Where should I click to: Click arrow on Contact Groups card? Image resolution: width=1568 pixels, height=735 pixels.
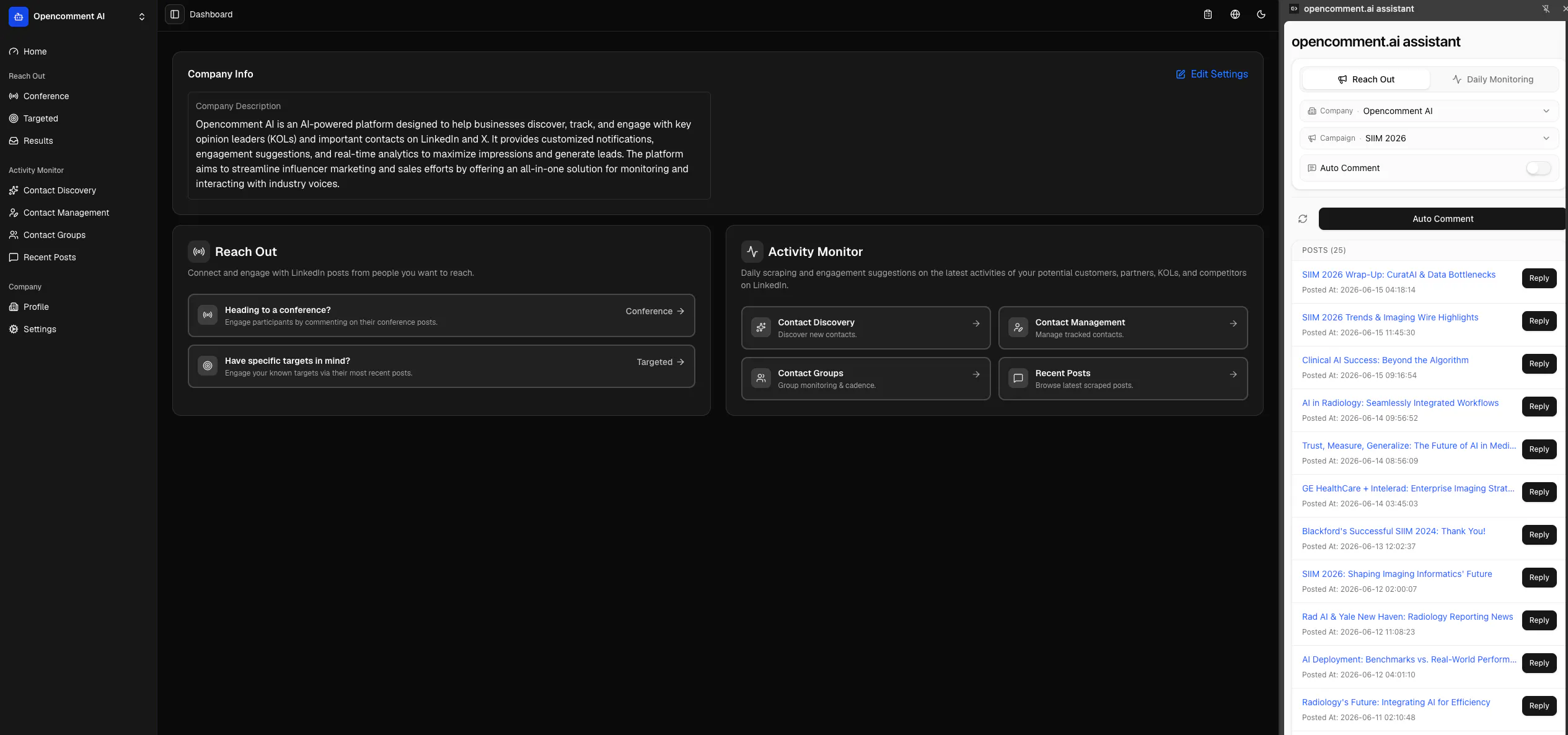coord(976,374)
